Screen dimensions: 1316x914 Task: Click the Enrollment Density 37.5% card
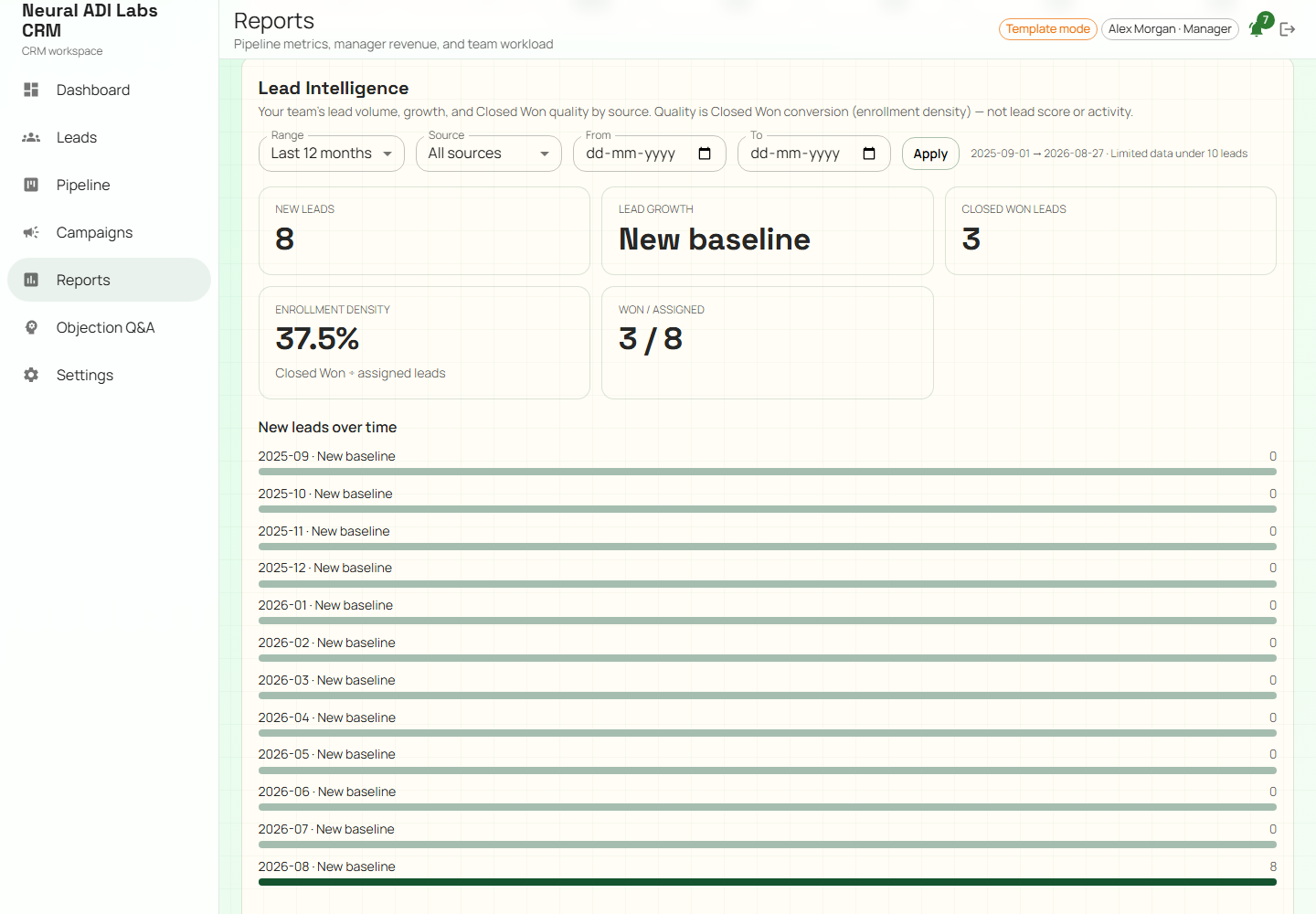pyautogui.click(x=424, y=343)
